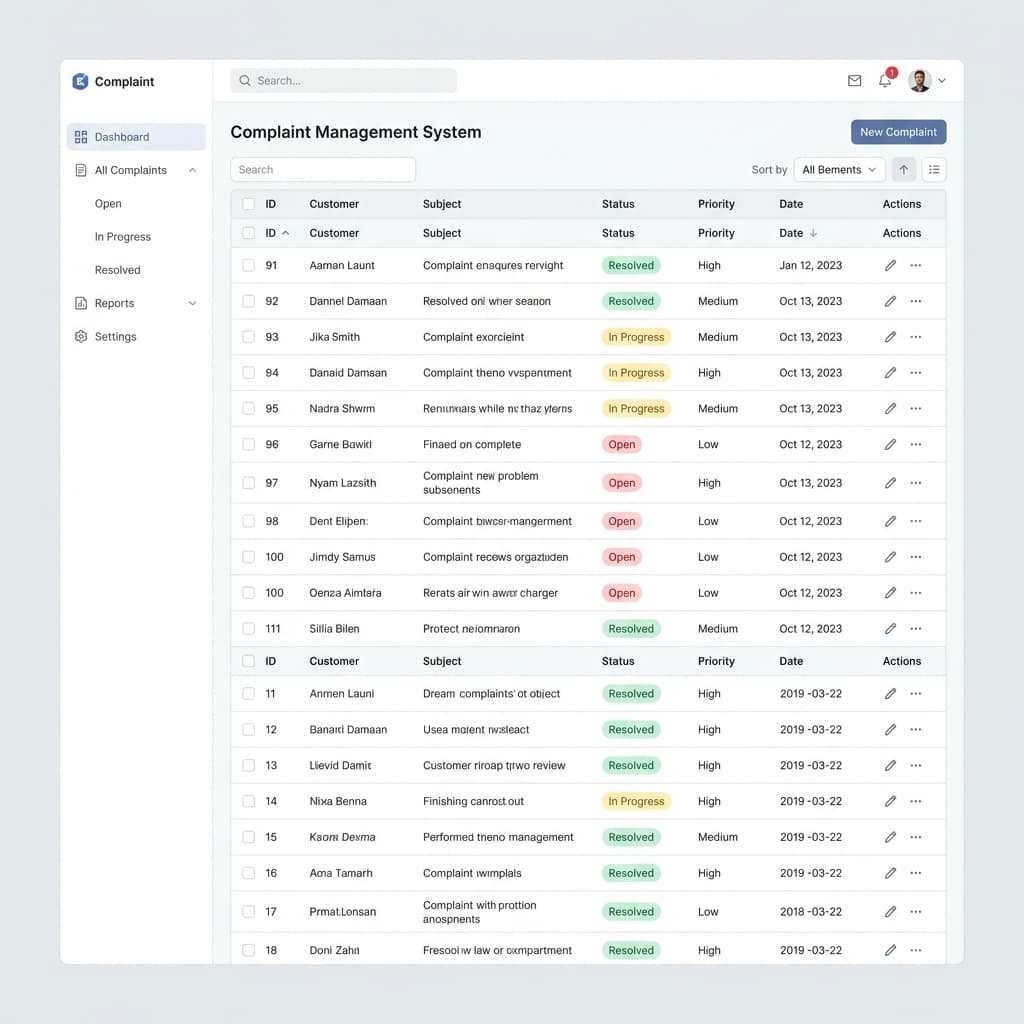The image size is (1024, 1024).
Task: Open the mail envelope icon in the header
Action: pyautogui.click(x=854, y=80)
